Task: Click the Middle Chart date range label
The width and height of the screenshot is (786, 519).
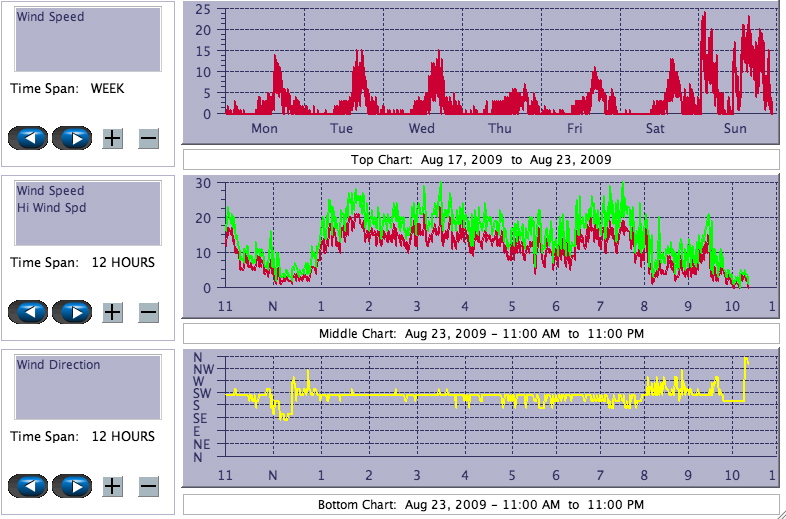Action: point(481,333)
